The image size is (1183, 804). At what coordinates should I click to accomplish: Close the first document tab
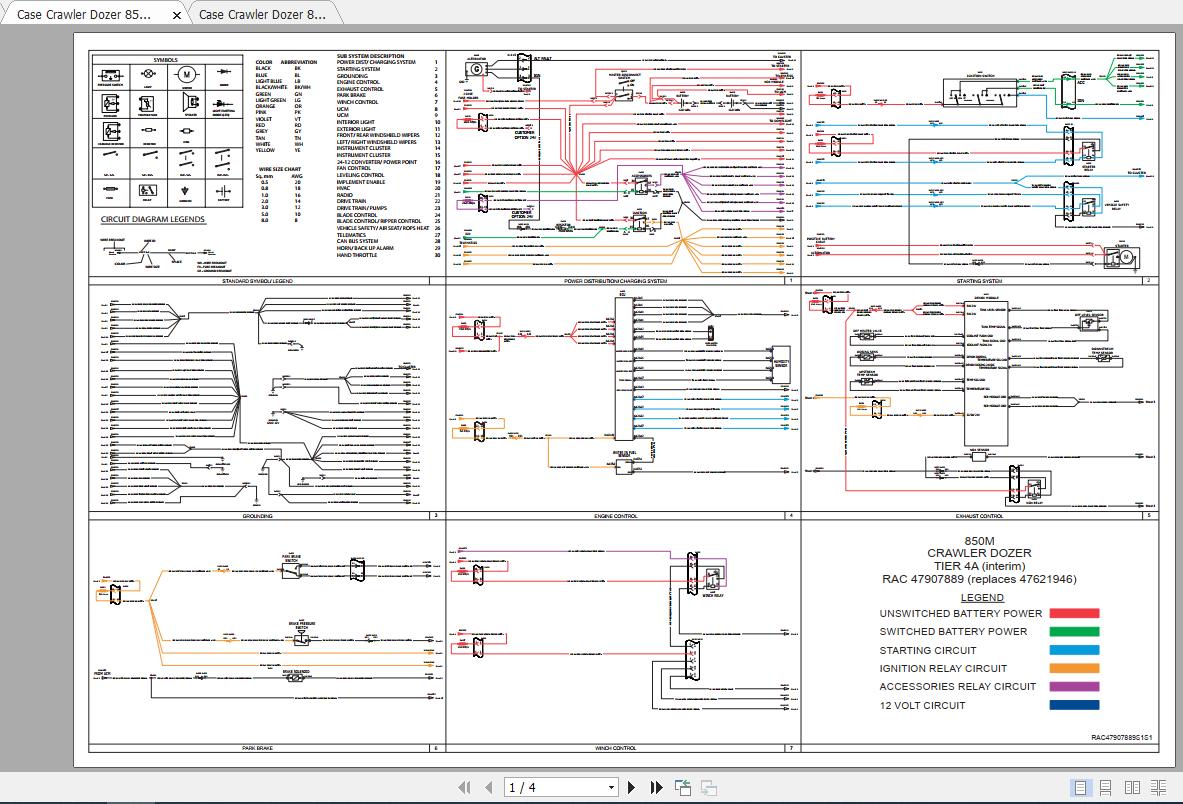pyautogui.click(x=177, y=16)
